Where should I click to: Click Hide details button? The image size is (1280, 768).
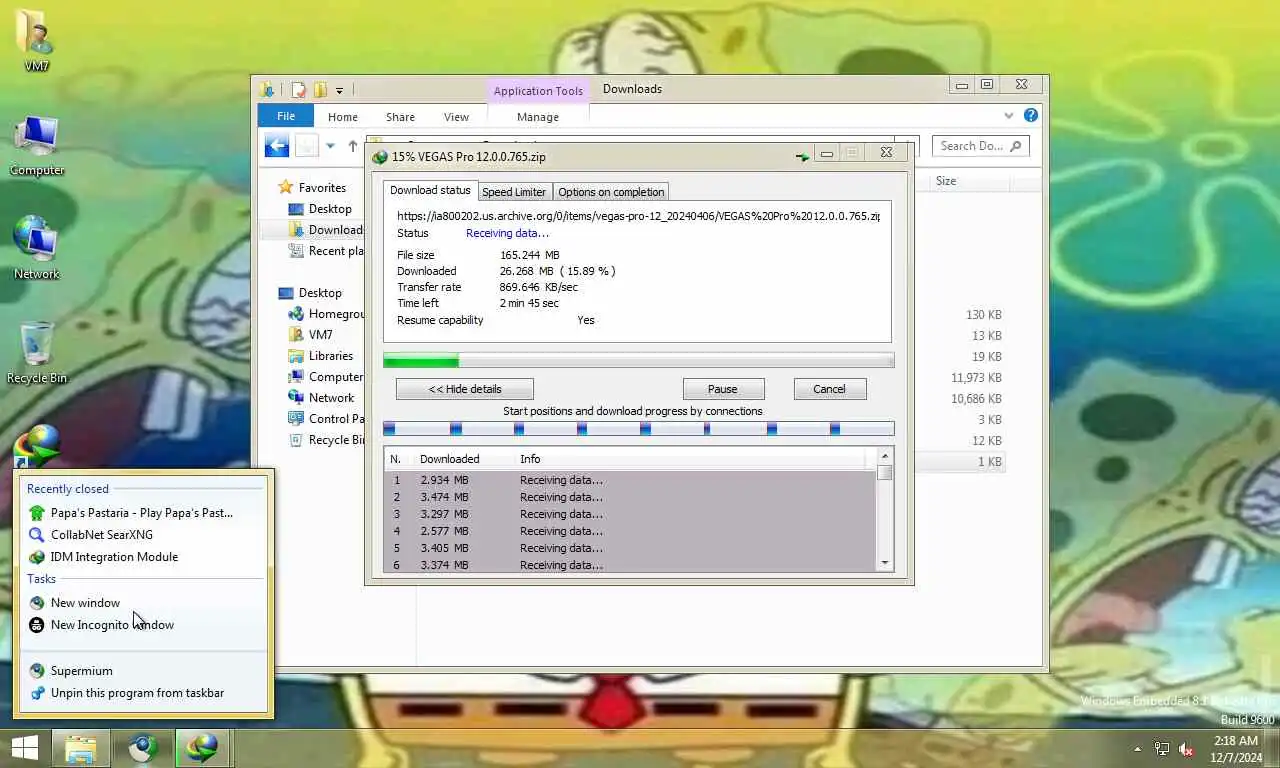pyautogui.click(x=465, y=389)
